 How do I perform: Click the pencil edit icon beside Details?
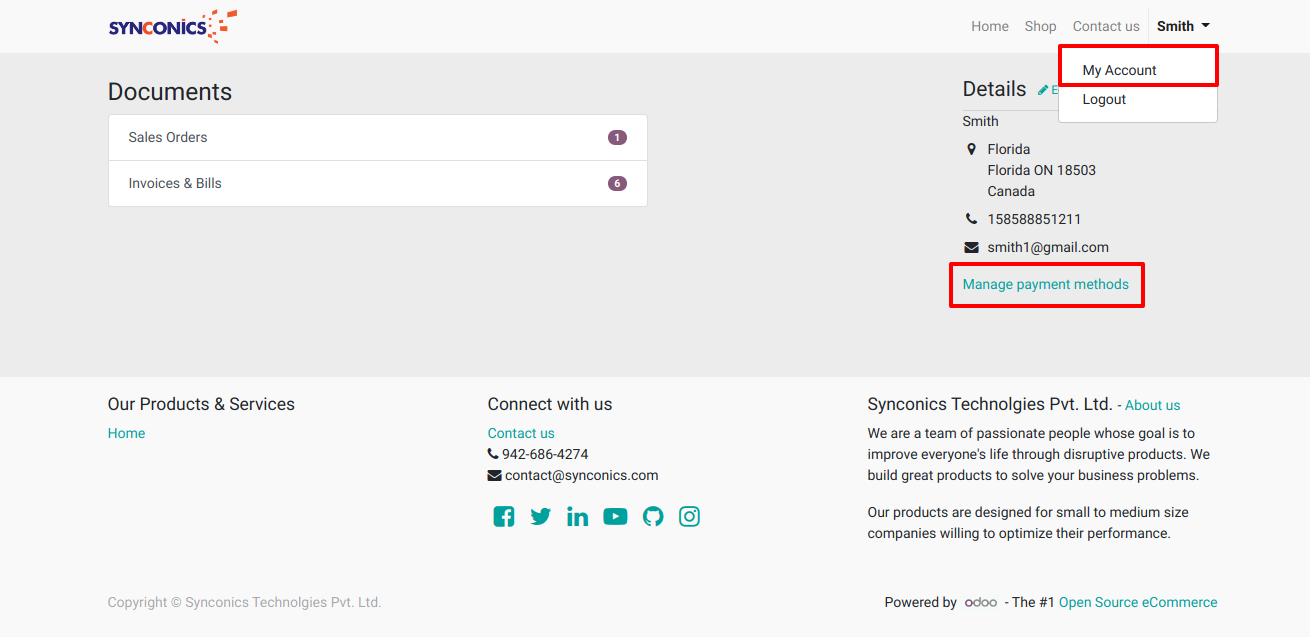coord(1044,90)
